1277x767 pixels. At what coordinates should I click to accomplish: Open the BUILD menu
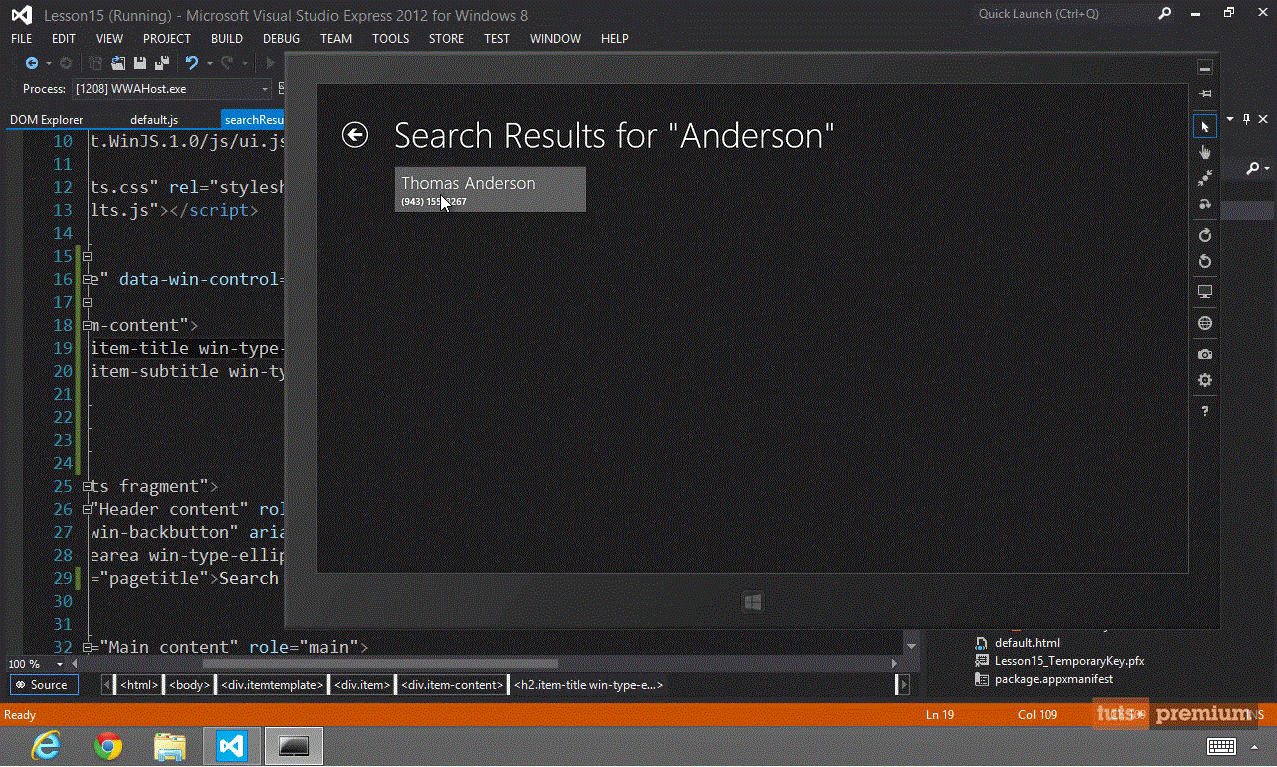[227, 39]
